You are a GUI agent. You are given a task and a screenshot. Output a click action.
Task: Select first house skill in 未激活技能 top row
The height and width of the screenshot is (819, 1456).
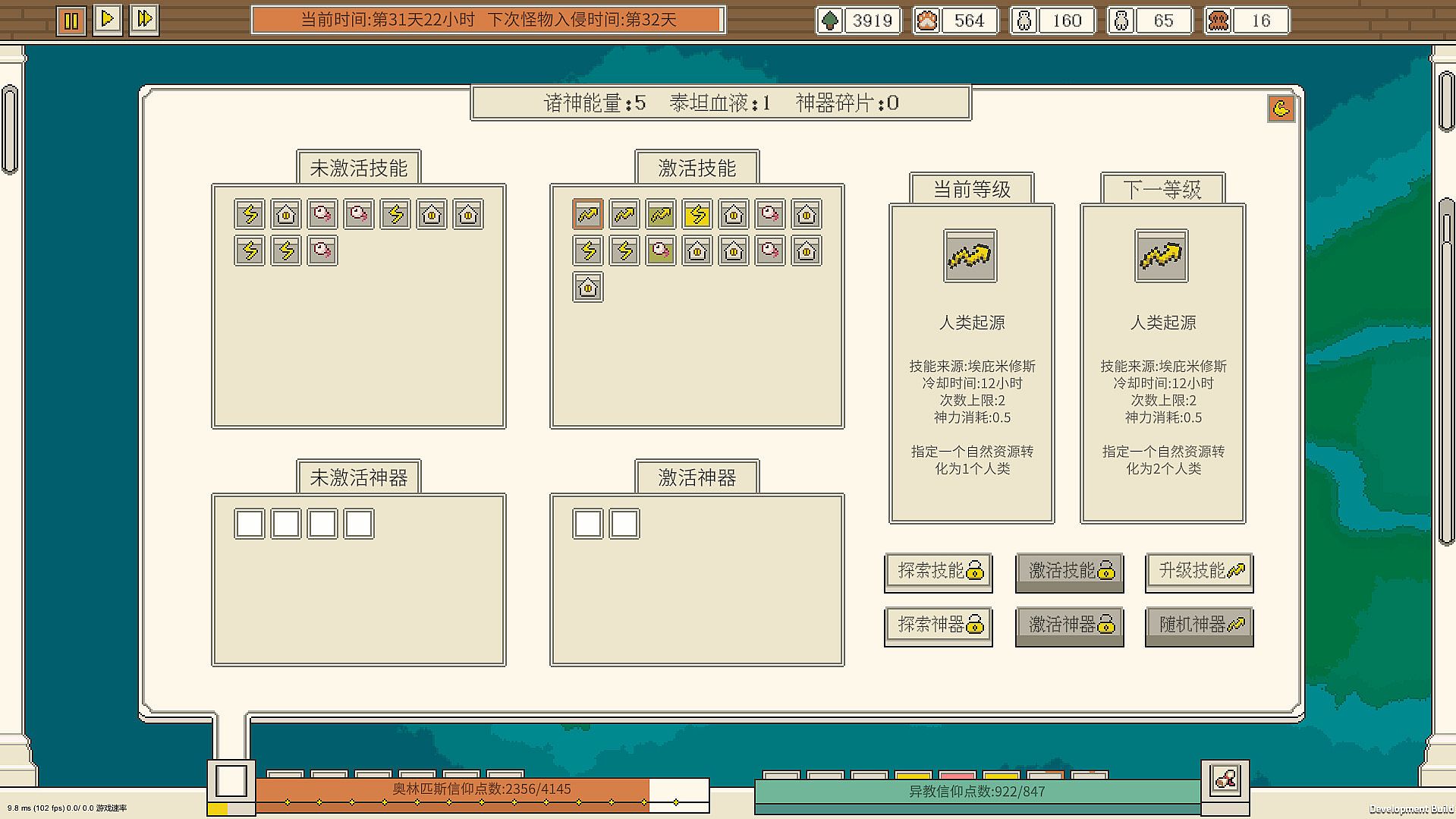[x=286, y=215]
